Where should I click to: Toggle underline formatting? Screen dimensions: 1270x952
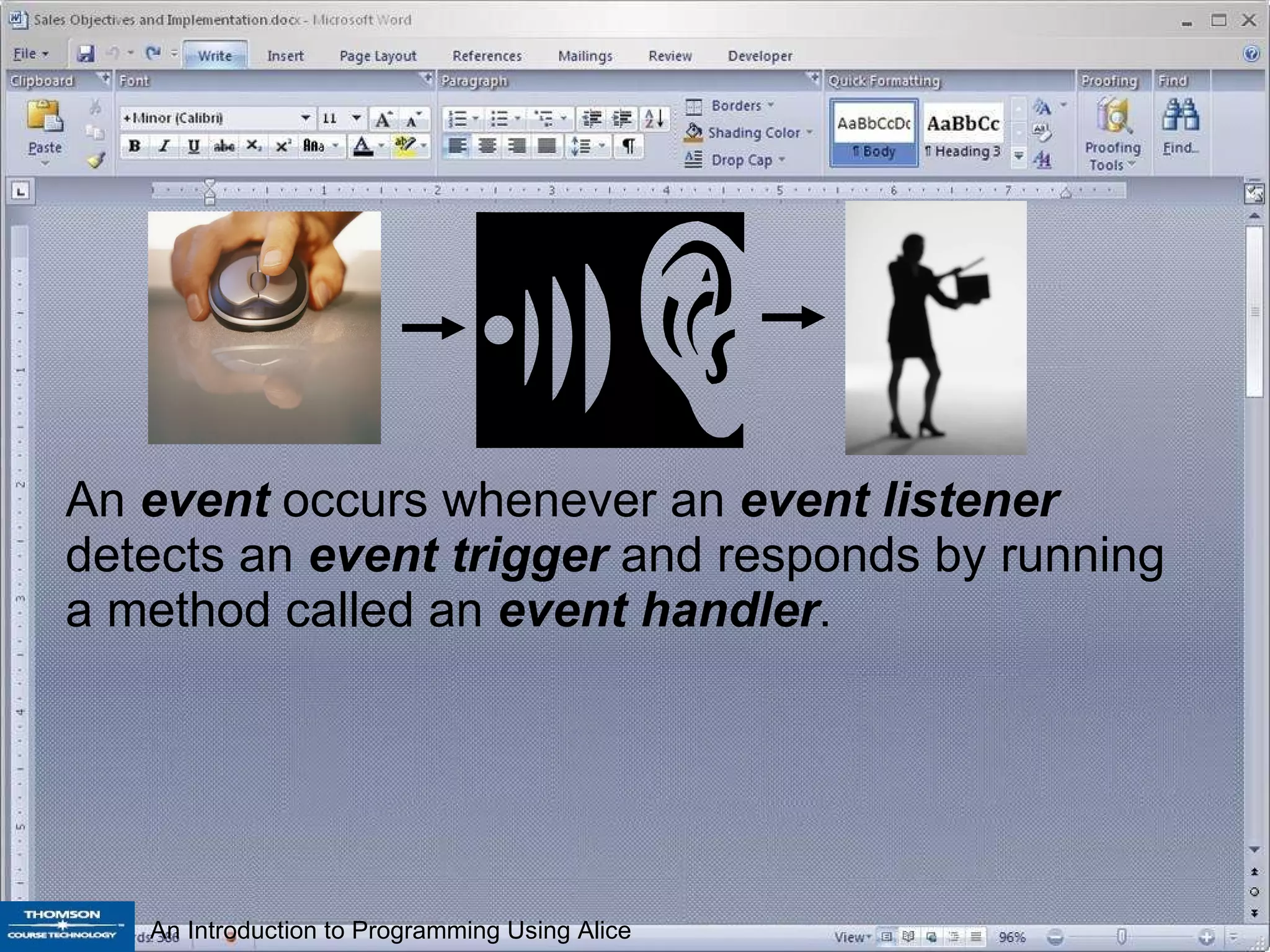point(193,146)
